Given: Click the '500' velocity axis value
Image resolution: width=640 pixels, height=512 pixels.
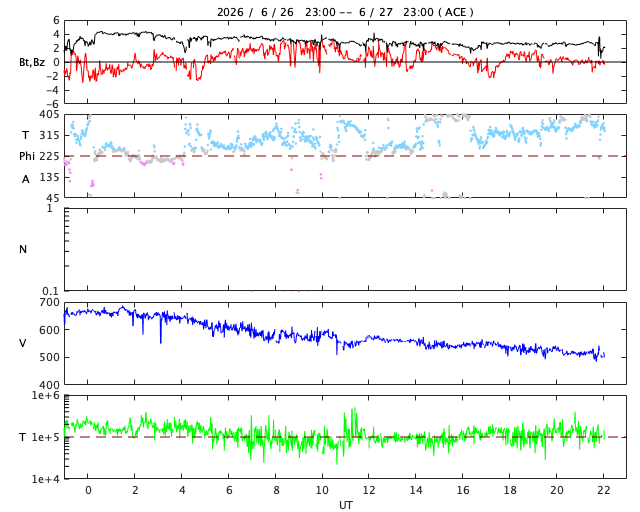Looking at the screenshot, I should click(49, 357).
